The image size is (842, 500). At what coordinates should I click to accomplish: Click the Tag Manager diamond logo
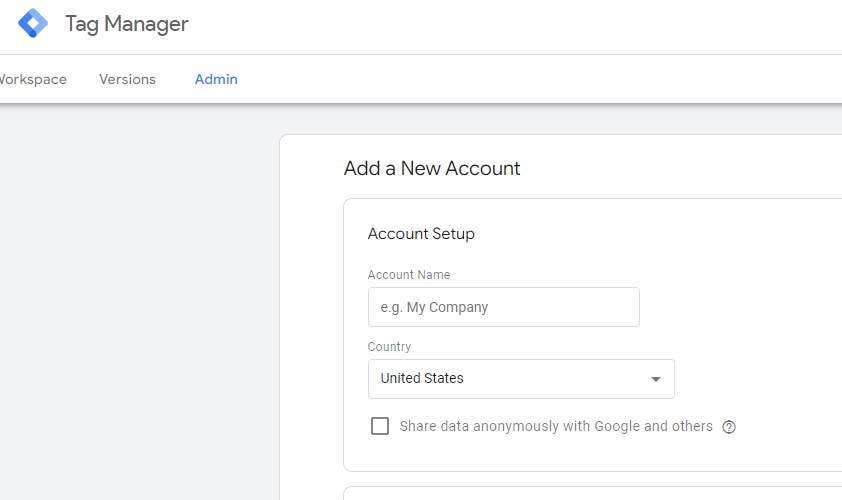(x=33, y=23)
